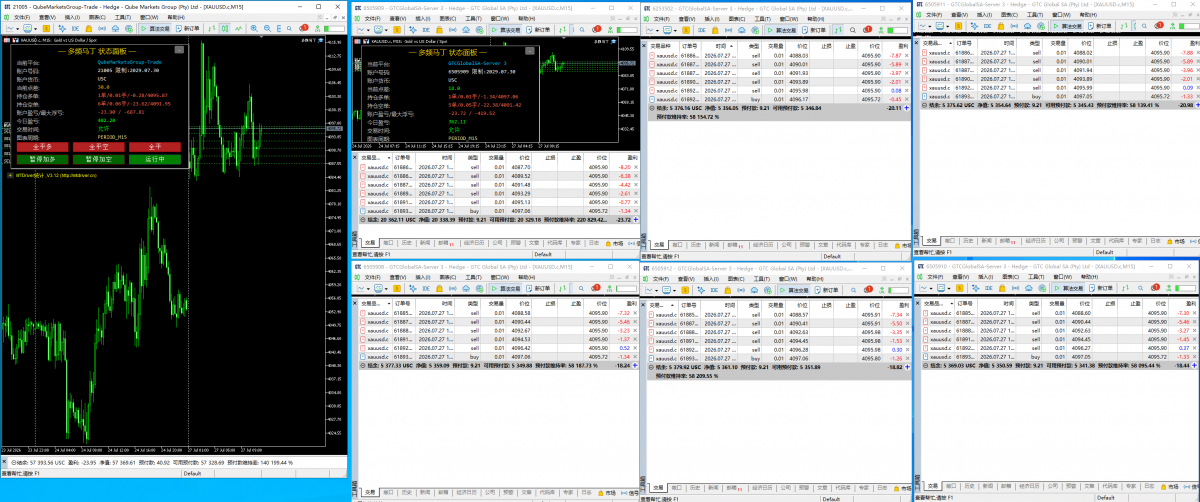Toggle 算法交易 in window 6505908
1200x502 pixels.
[x=506, y=289]
